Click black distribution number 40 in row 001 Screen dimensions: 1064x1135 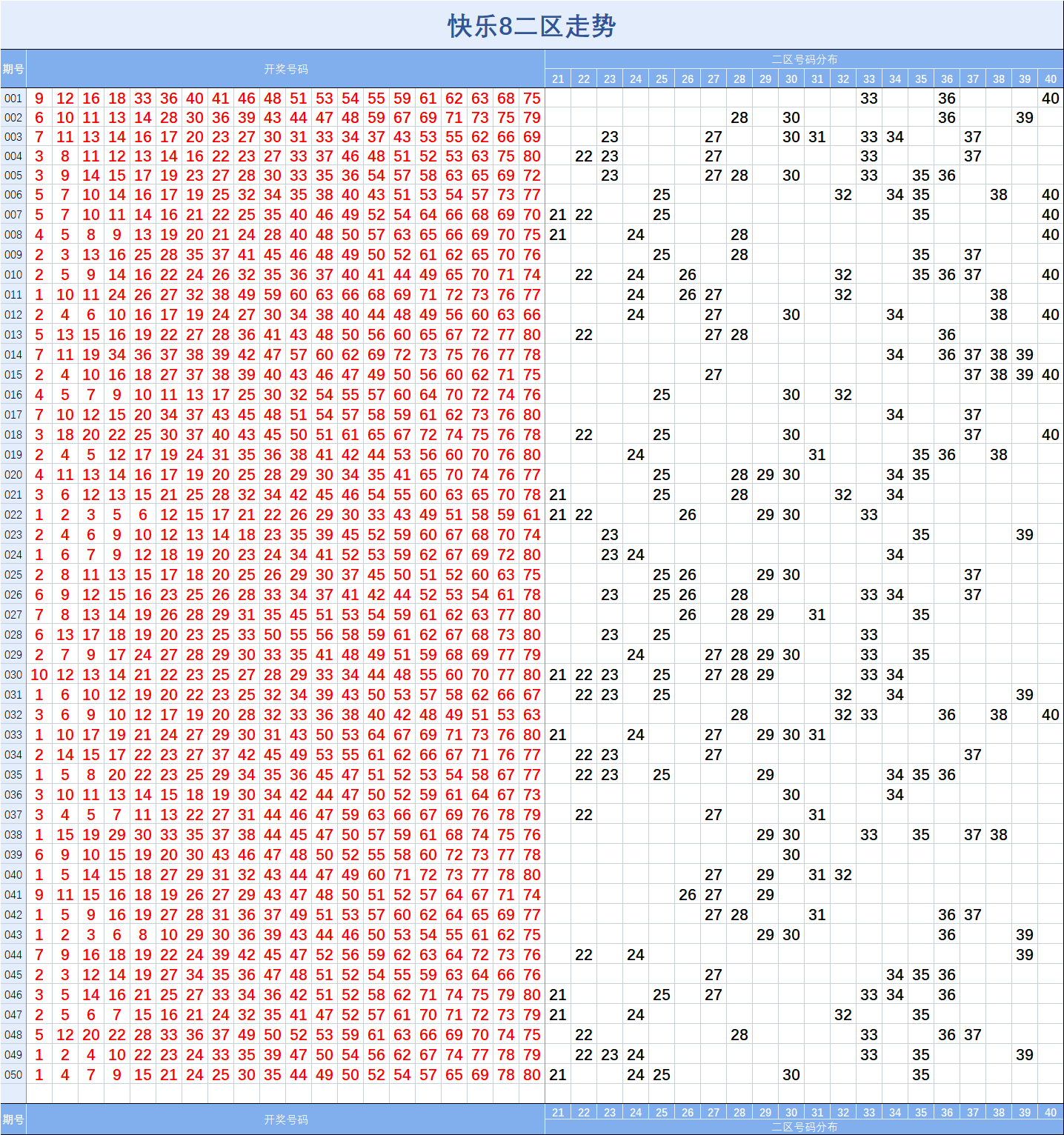(x=1051, y=99)
